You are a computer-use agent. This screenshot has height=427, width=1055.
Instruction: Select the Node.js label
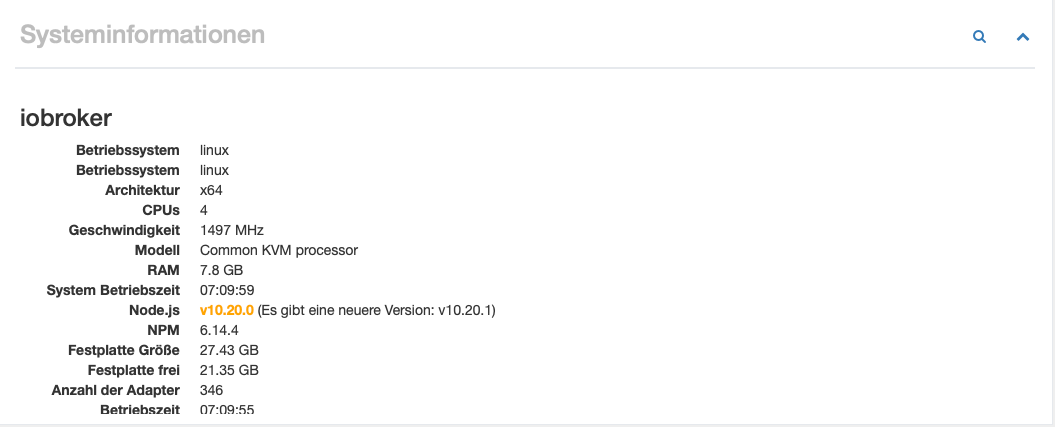[154, 311]
